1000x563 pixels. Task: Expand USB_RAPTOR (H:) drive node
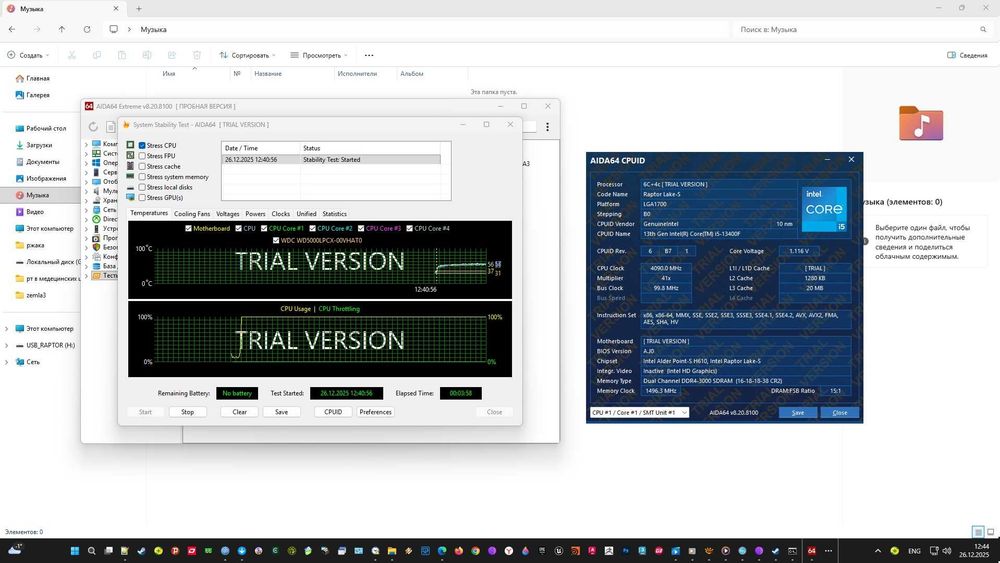[x=6, y=346]
